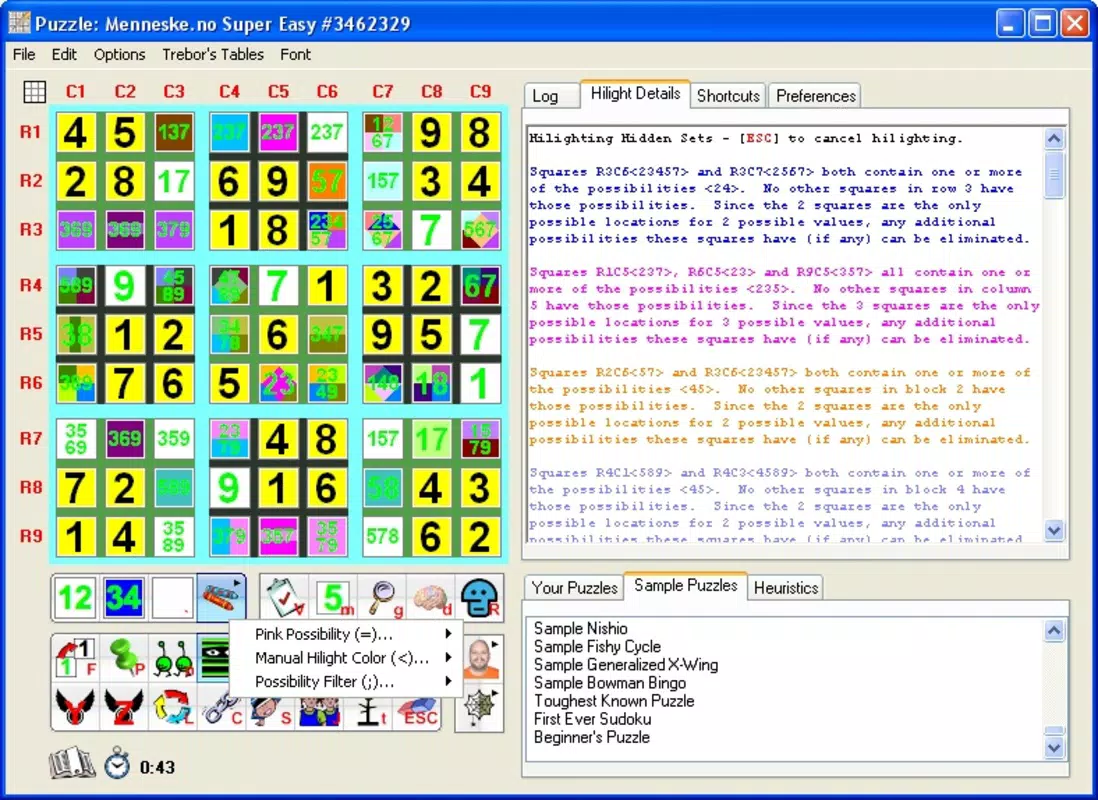Switch to the Heuristics tab
The width and height of the screenshot is (1098, 800).
coord(786,588)
